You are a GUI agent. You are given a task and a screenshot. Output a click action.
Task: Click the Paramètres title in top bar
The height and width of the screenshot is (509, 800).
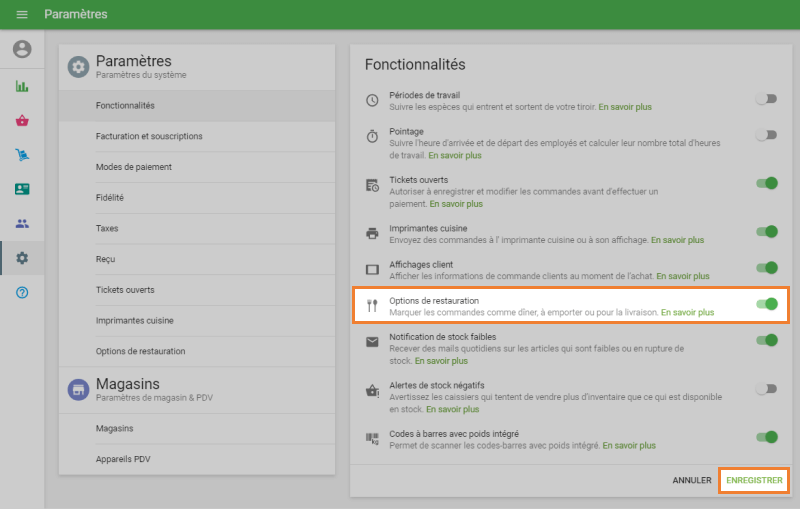pos(76,14)
